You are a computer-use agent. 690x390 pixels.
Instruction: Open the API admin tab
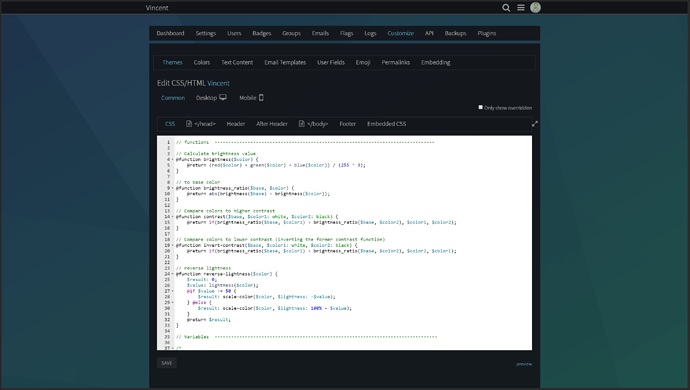pos(429,33)
